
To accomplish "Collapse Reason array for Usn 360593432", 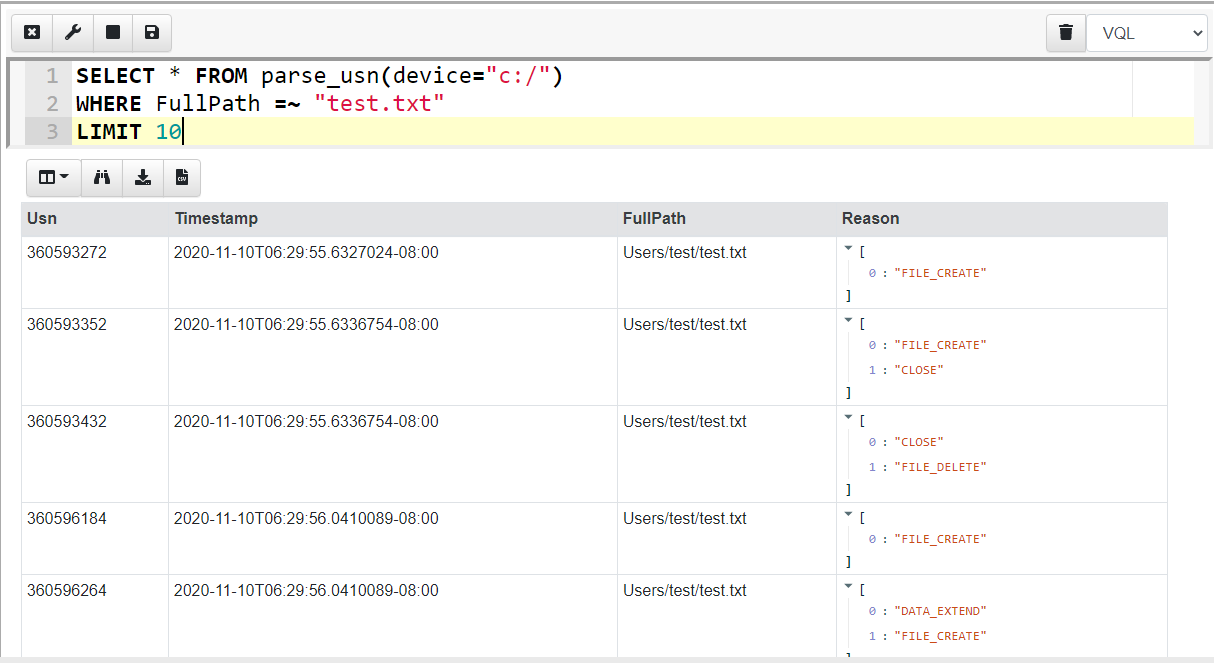I will click(848, 417).
